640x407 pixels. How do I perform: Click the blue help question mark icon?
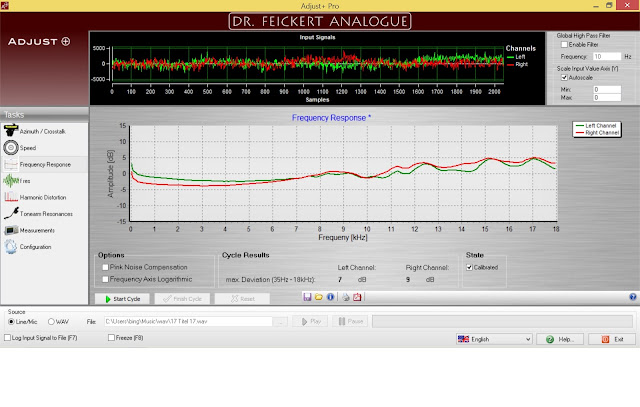pyautogui.click(x=633, y=297)
